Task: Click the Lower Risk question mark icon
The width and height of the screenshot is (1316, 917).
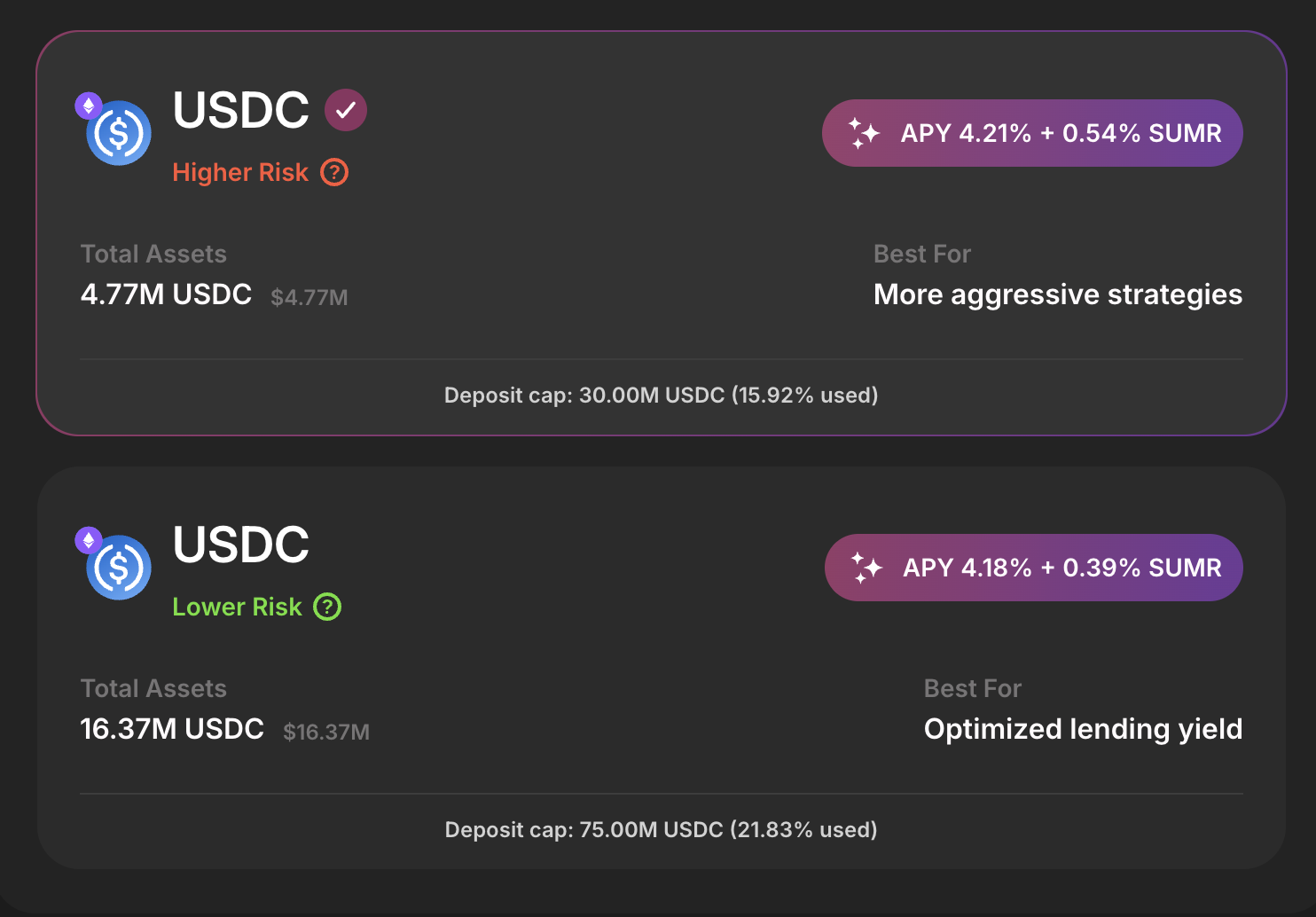Action: click(x=327, y=607)
